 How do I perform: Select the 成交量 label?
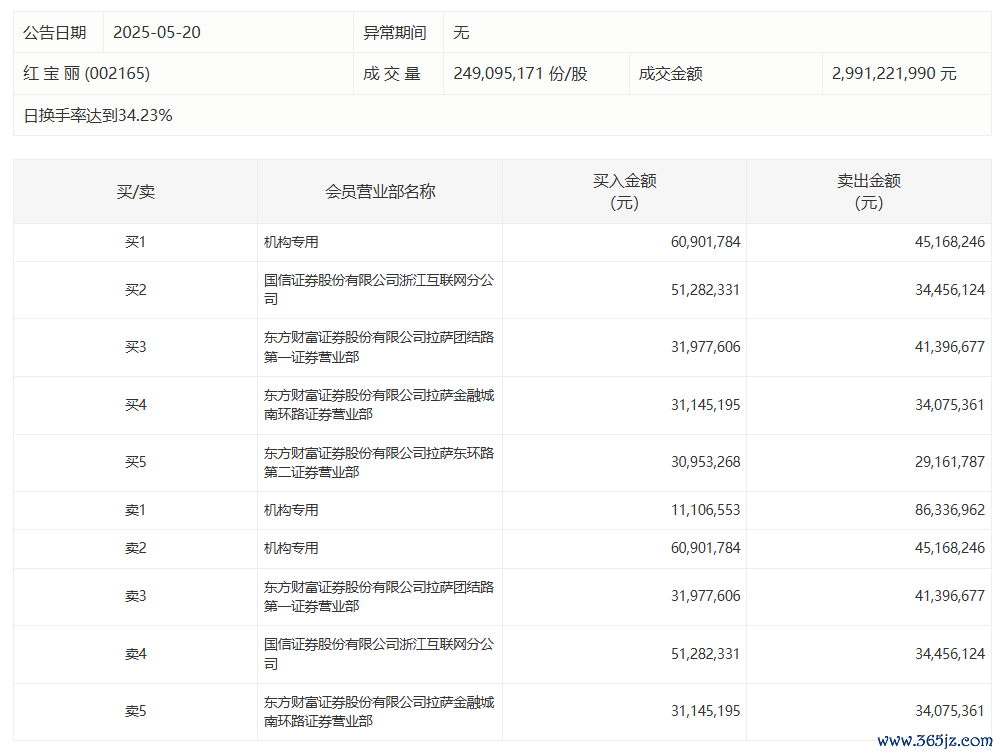pos(392,73)
